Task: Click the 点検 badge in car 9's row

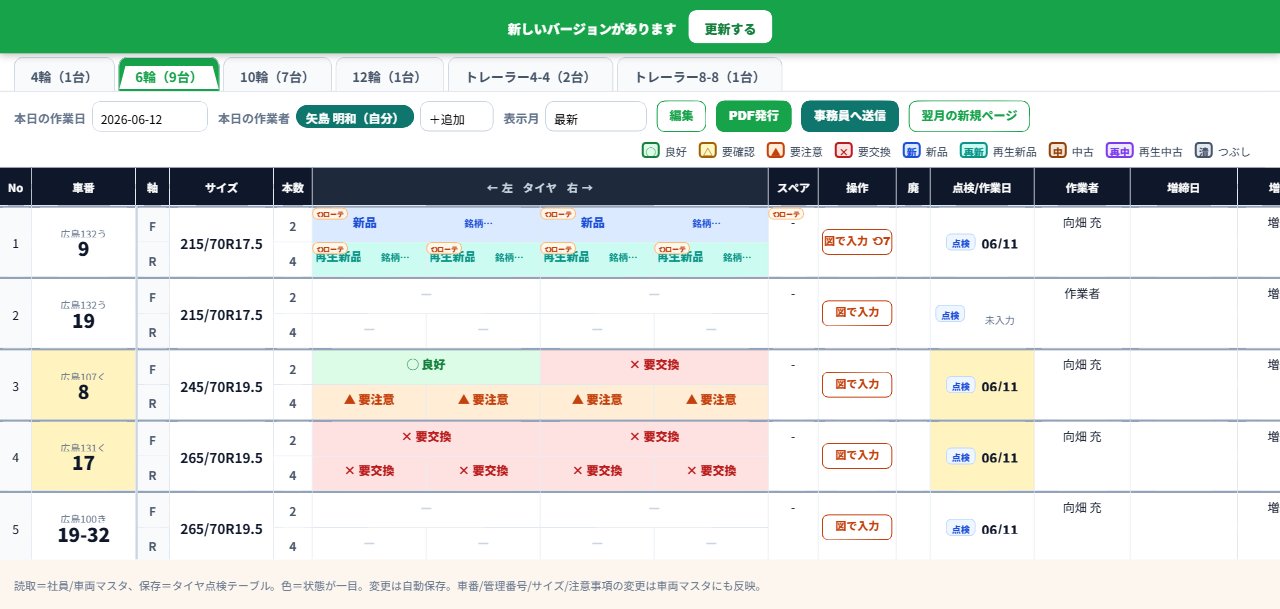Action: tap(960, 241)
